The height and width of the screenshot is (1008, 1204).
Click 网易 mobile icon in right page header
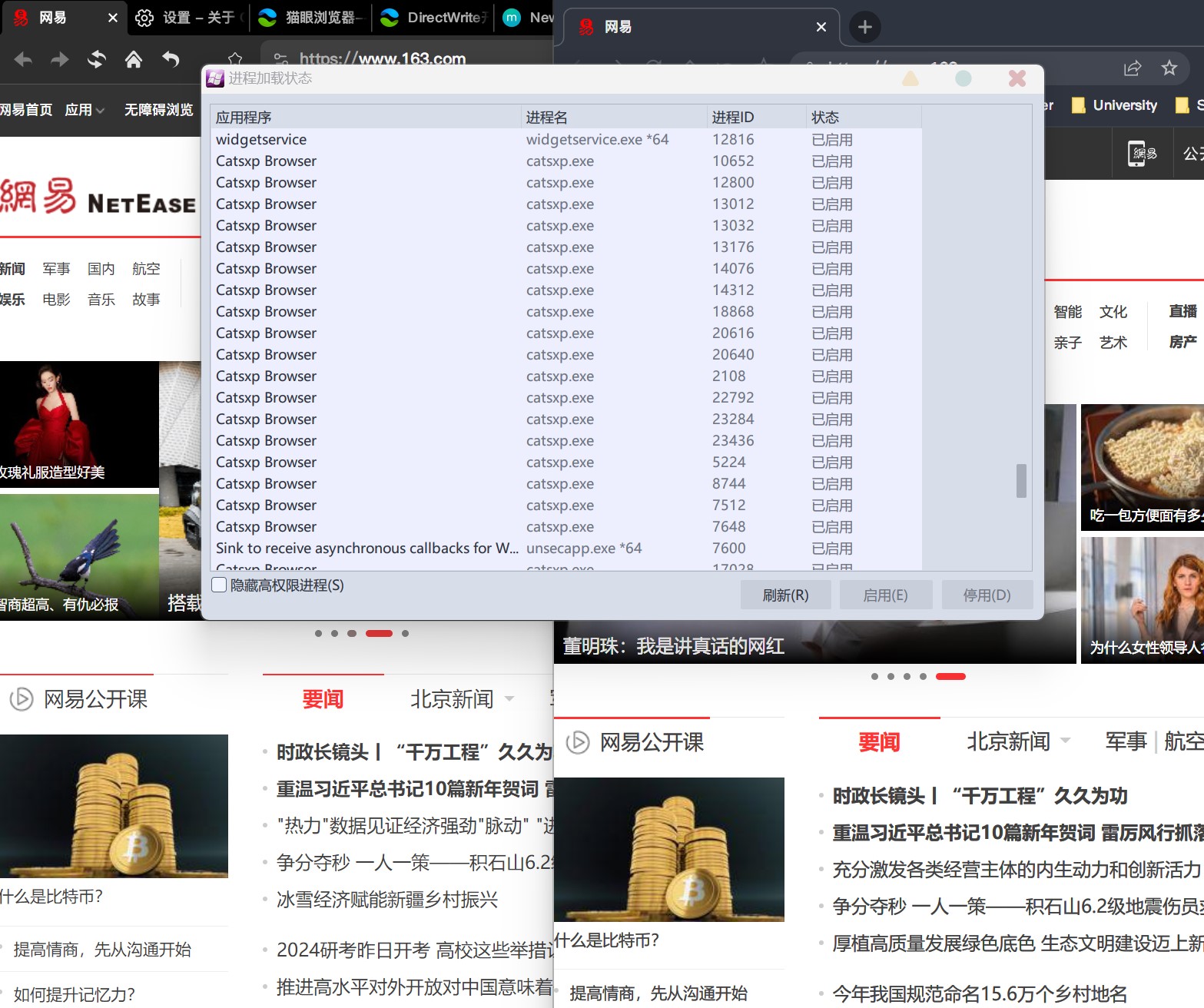pos(1143,154)
